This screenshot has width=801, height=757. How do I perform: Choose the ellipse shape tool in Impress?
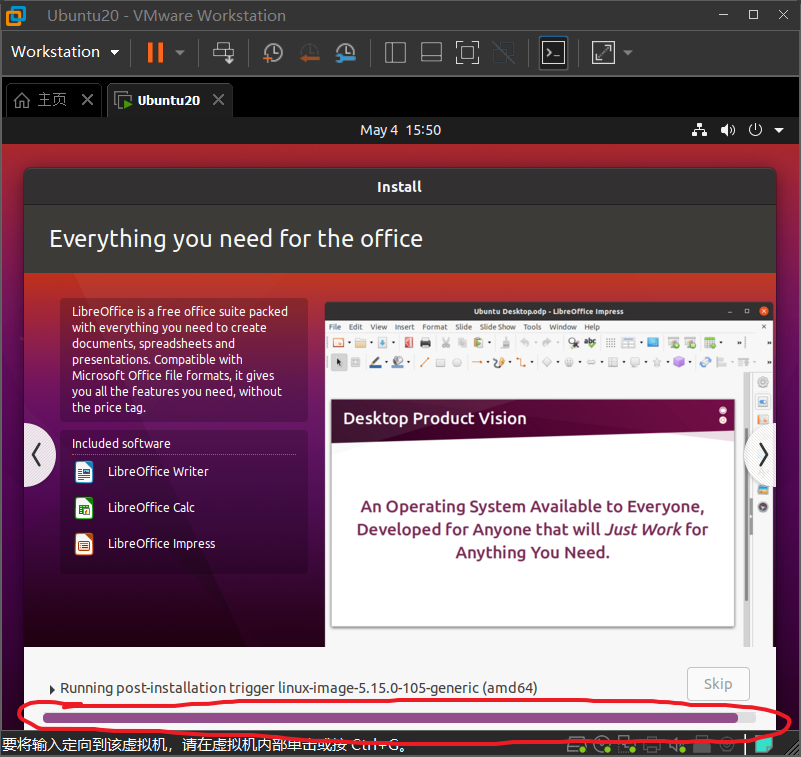coord(457,363)
